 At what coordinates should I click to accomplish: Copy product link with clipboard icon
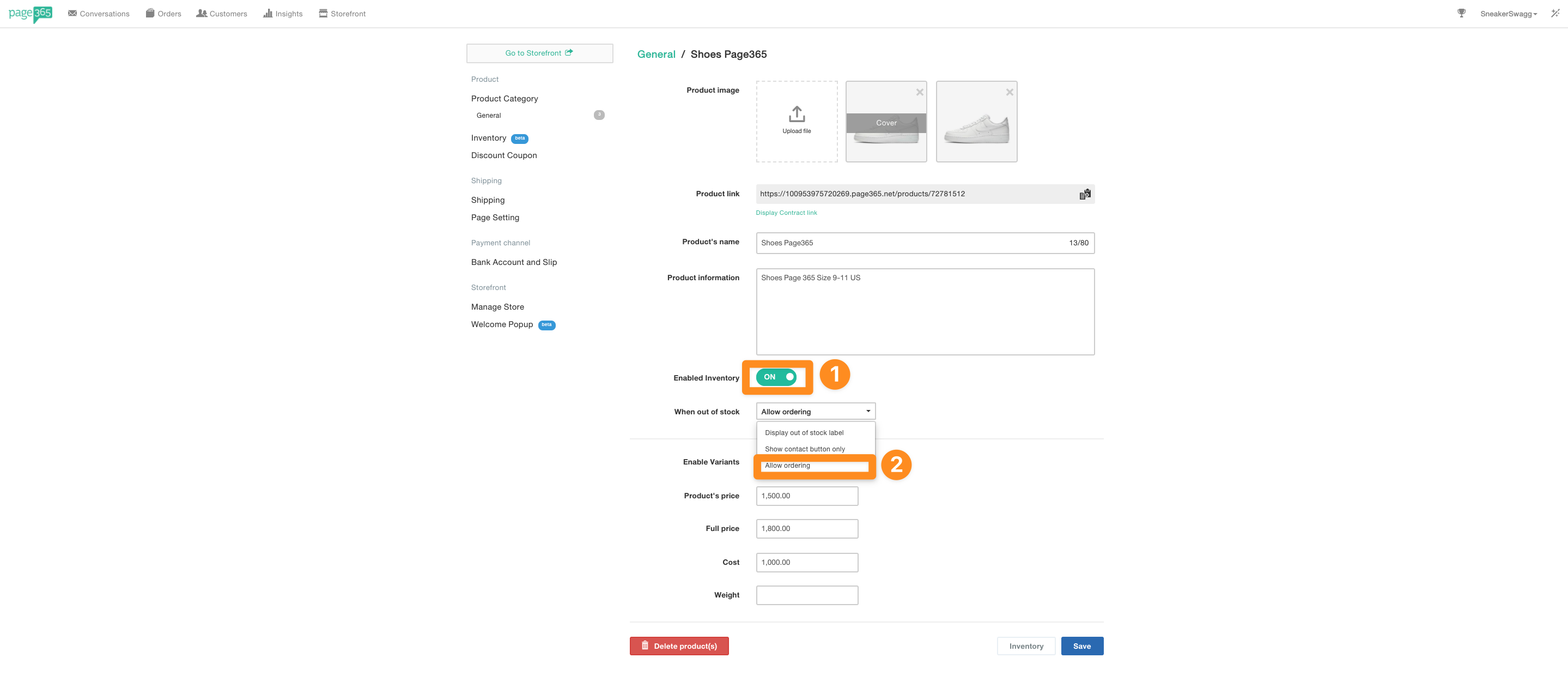point(1085,194)
